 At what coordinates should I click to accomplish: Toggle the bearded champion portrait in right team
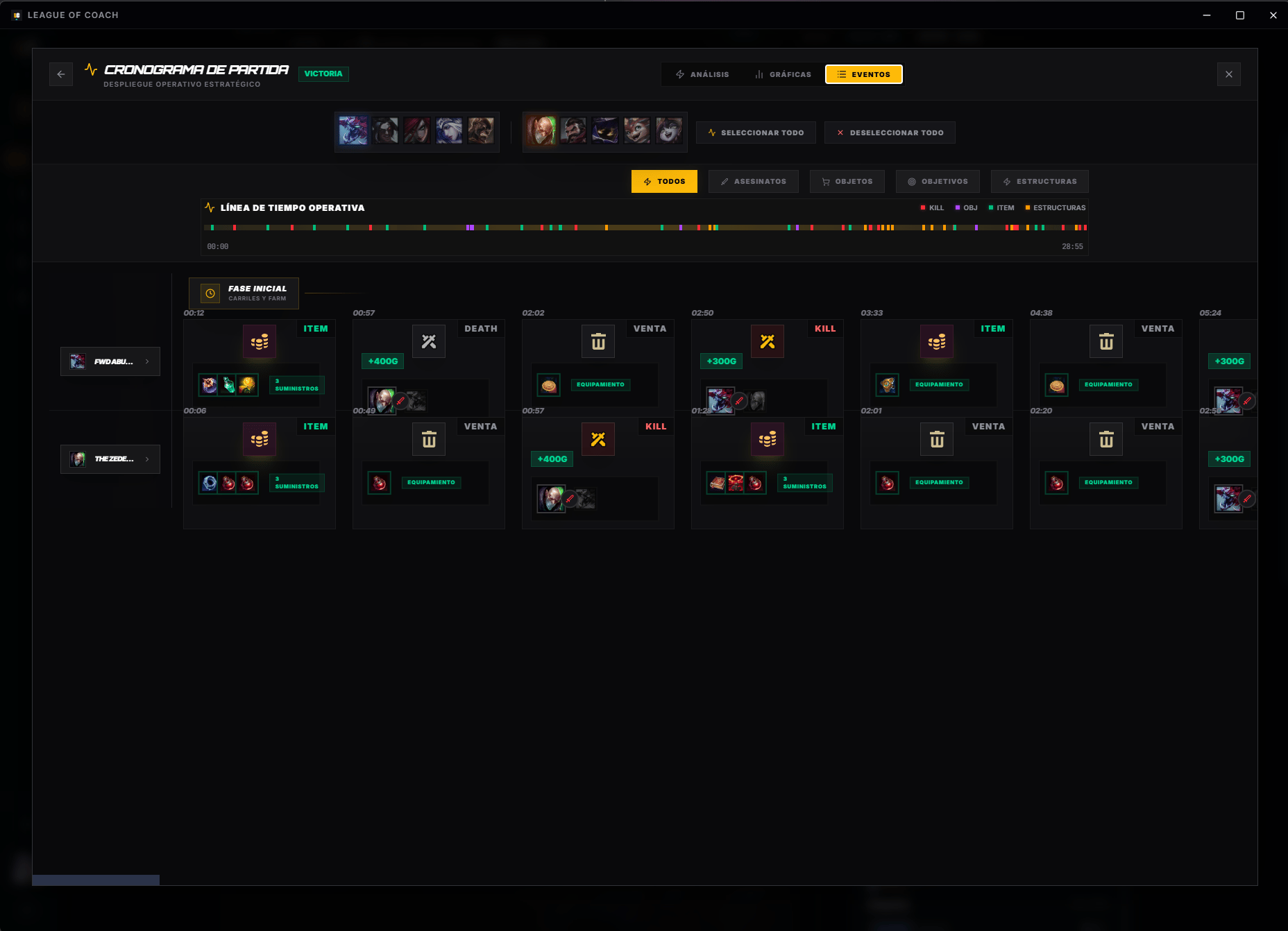point(573,130)
